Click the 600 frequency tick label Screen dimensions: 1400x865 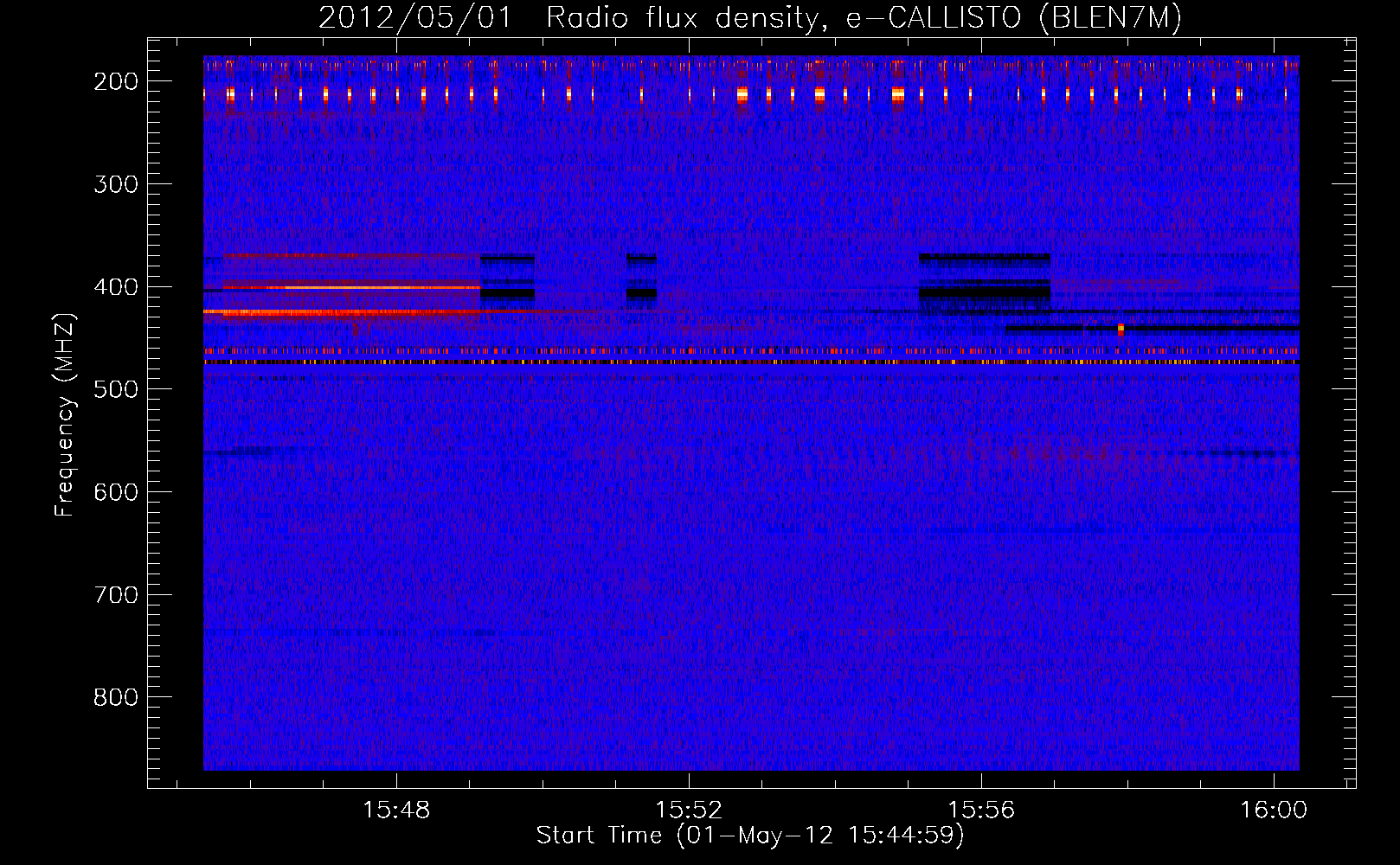tap(116, 492)
